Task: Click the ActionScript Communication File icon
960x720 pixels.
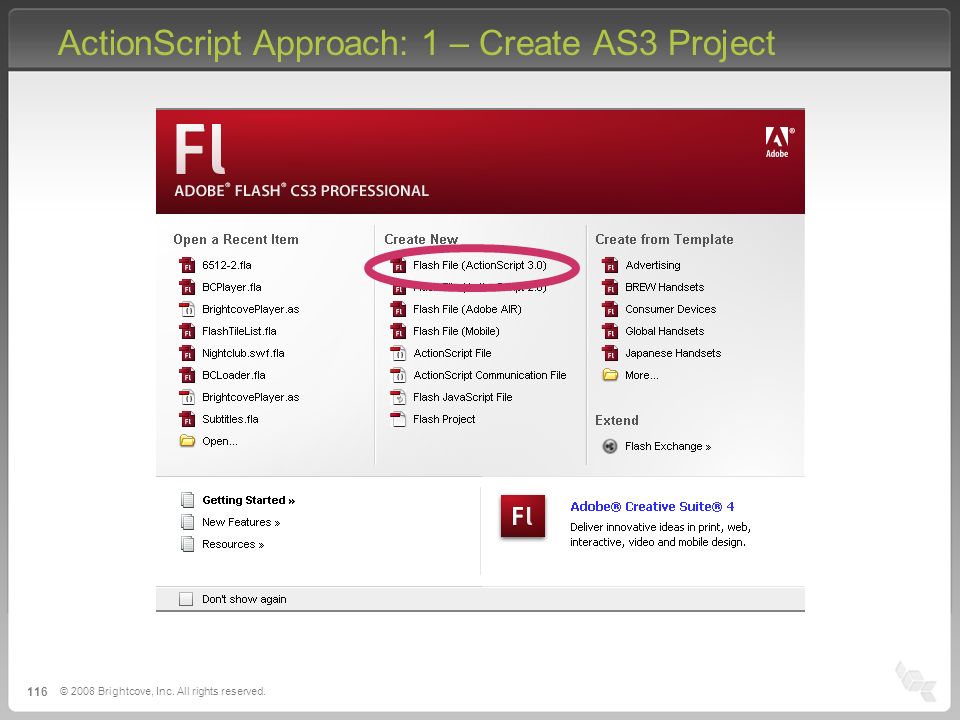Action: 398,375
